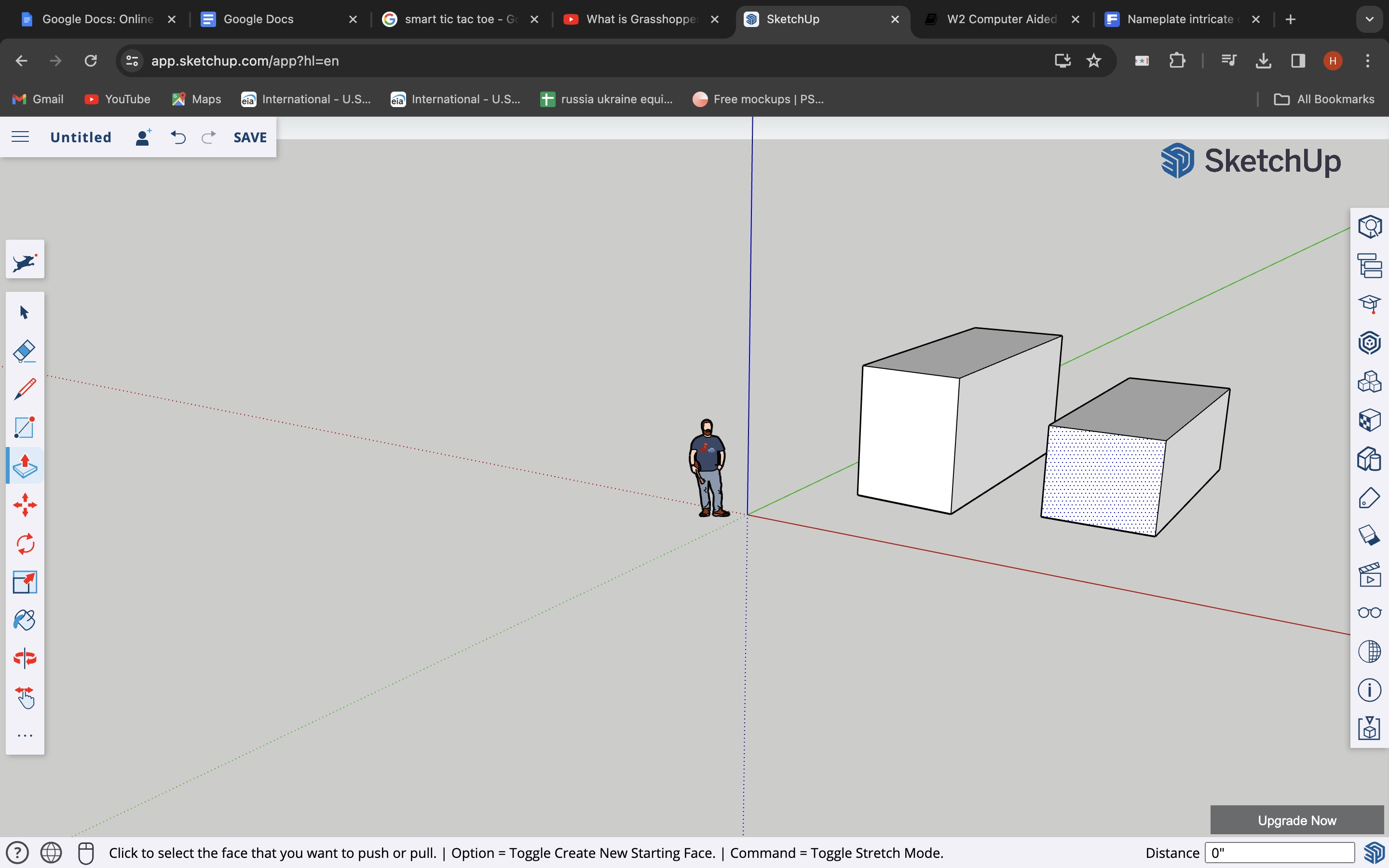Open the All Bookmarks folder
The image size is (1389, 868).
tap(1324, 99)
